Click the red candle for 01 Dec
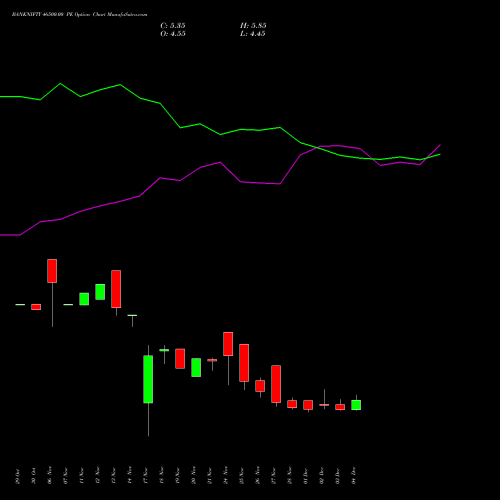This screenshot has width=500, height=500. point(308,405)
